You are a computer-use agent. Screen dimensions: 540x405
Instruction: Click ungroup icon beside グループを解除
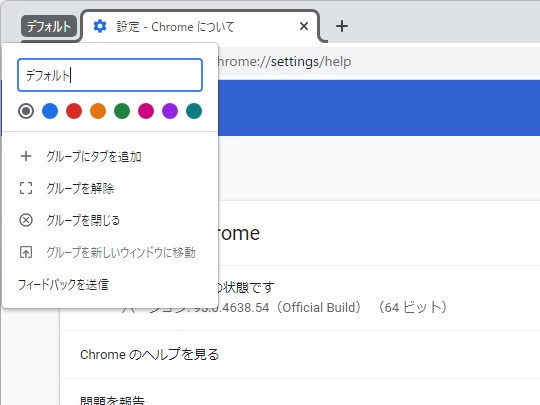coord(26,188)
